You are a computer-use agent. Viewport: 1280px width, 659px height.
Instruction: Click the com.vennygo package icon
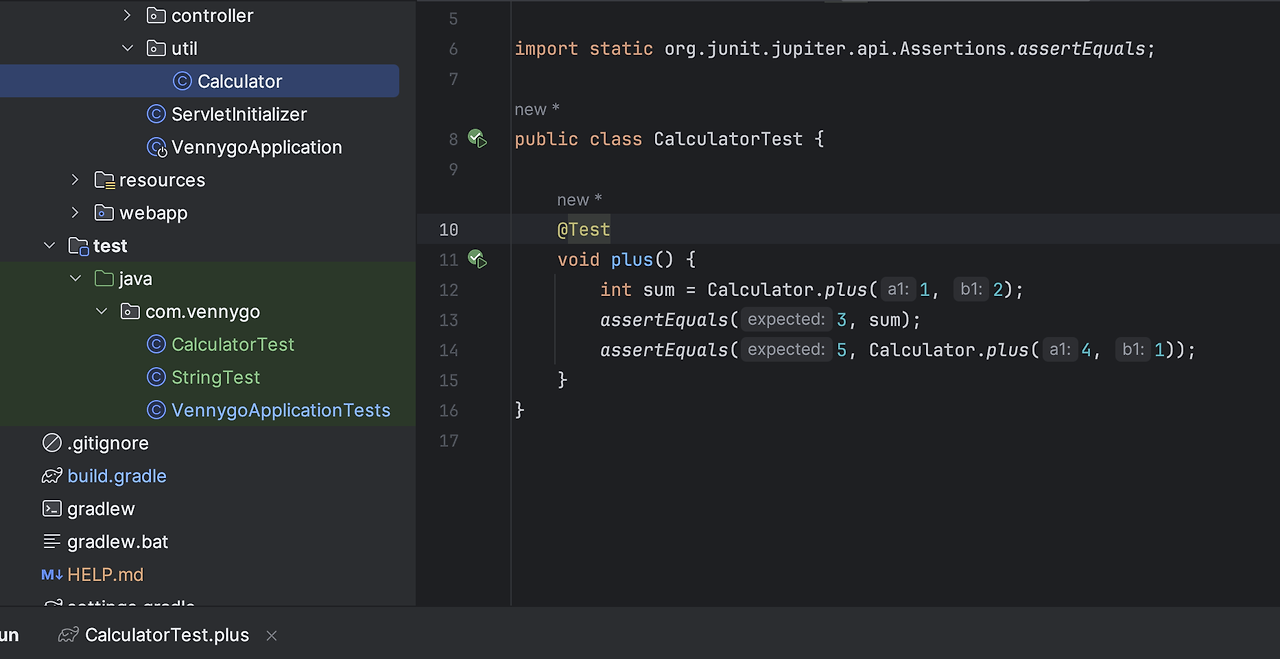[130, 312]
